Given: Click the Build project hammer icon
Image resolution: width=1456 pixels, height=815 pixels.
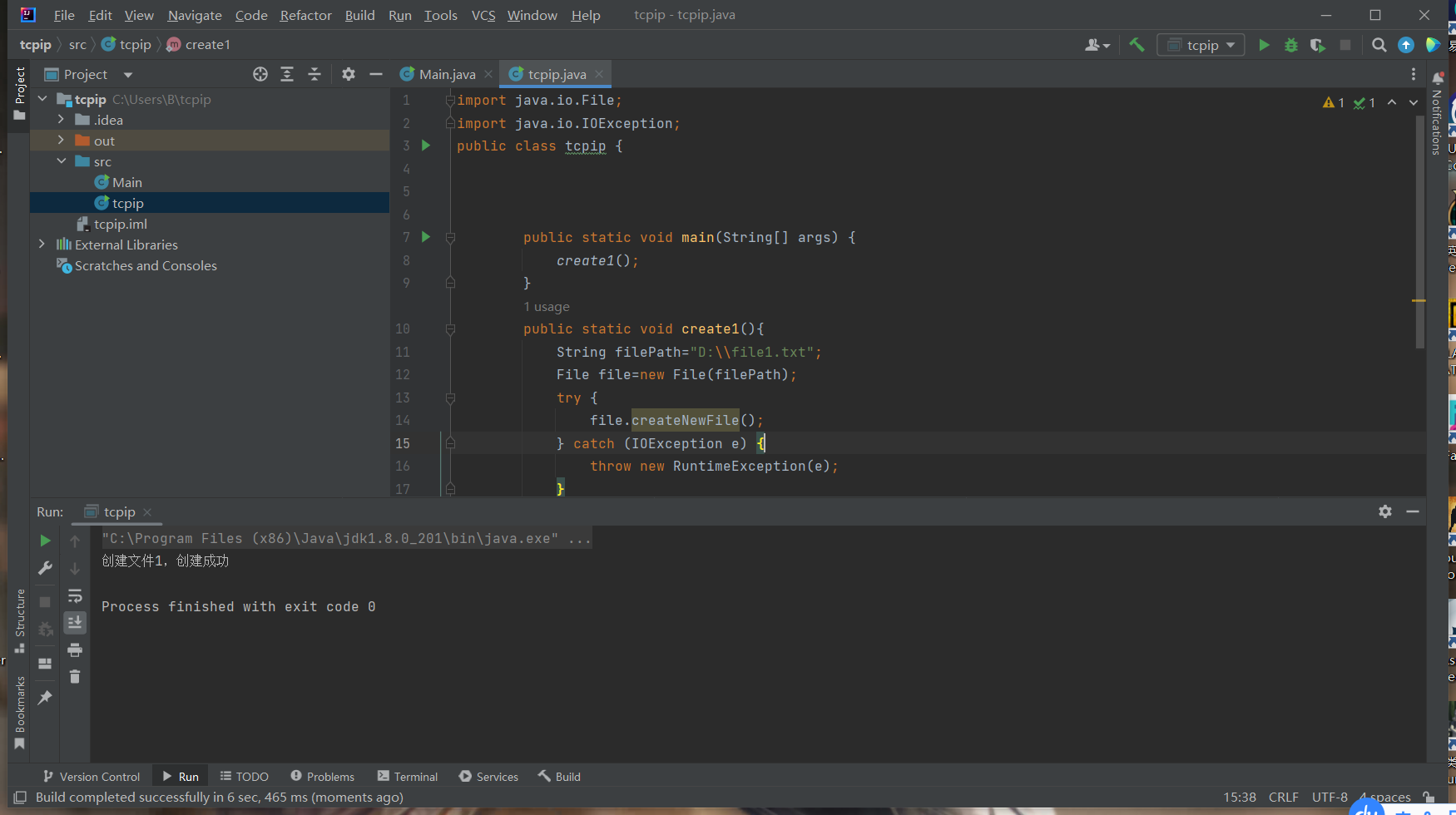Looking at the screenshot, I should (1137, 45).
